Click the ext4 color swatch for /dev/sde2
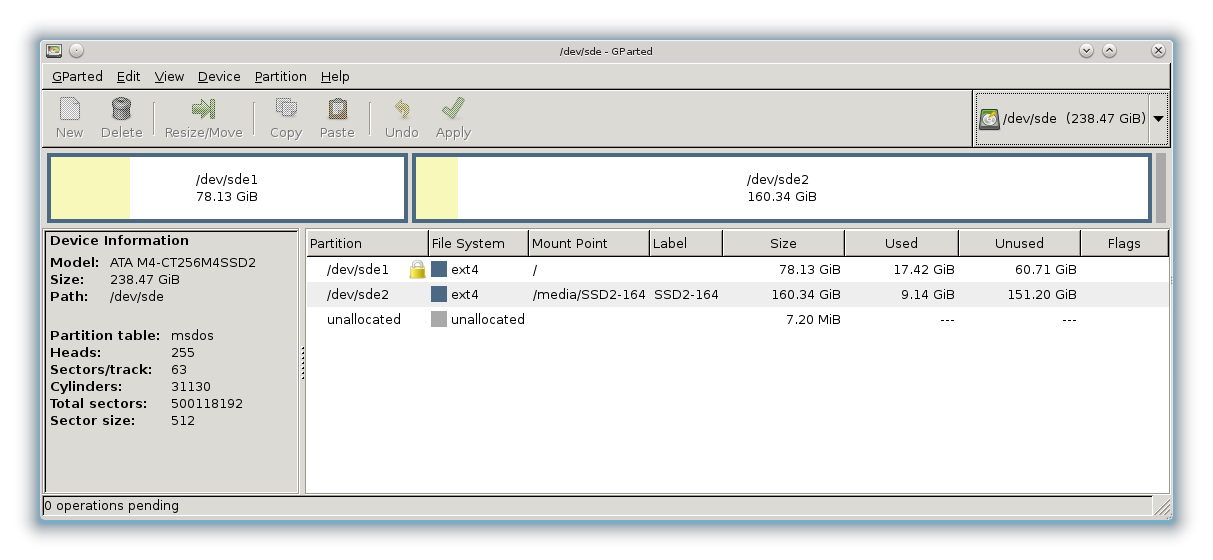 439,295
